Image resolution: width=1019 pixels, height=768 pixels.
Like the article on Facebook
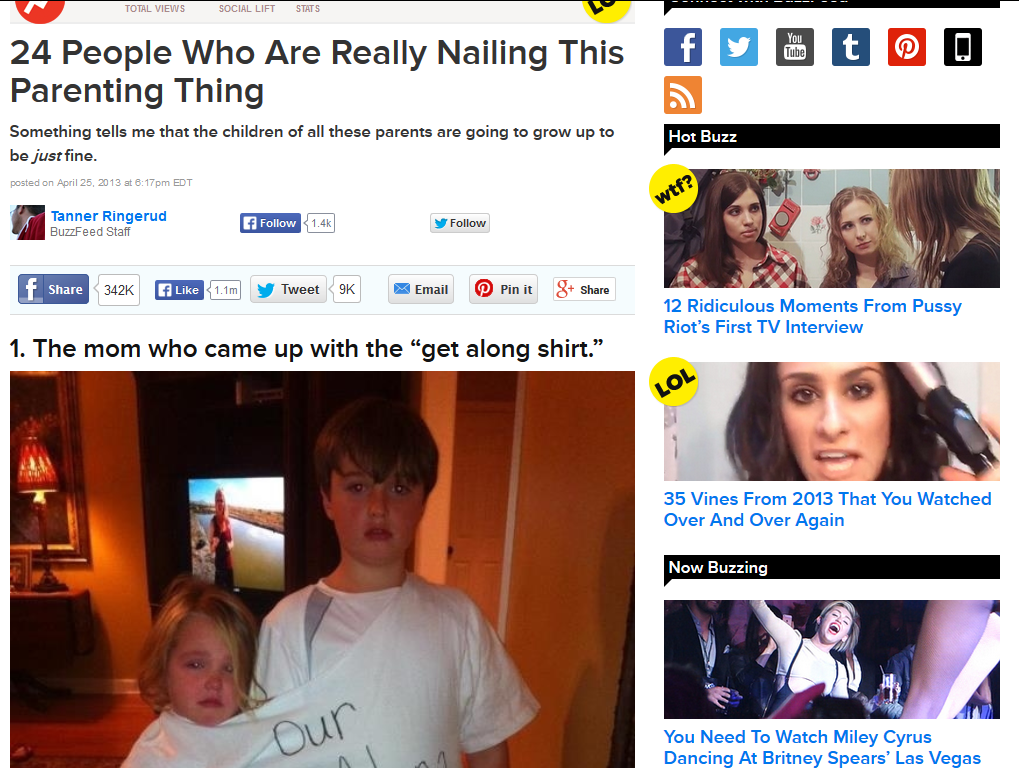(x=179, y=290)
